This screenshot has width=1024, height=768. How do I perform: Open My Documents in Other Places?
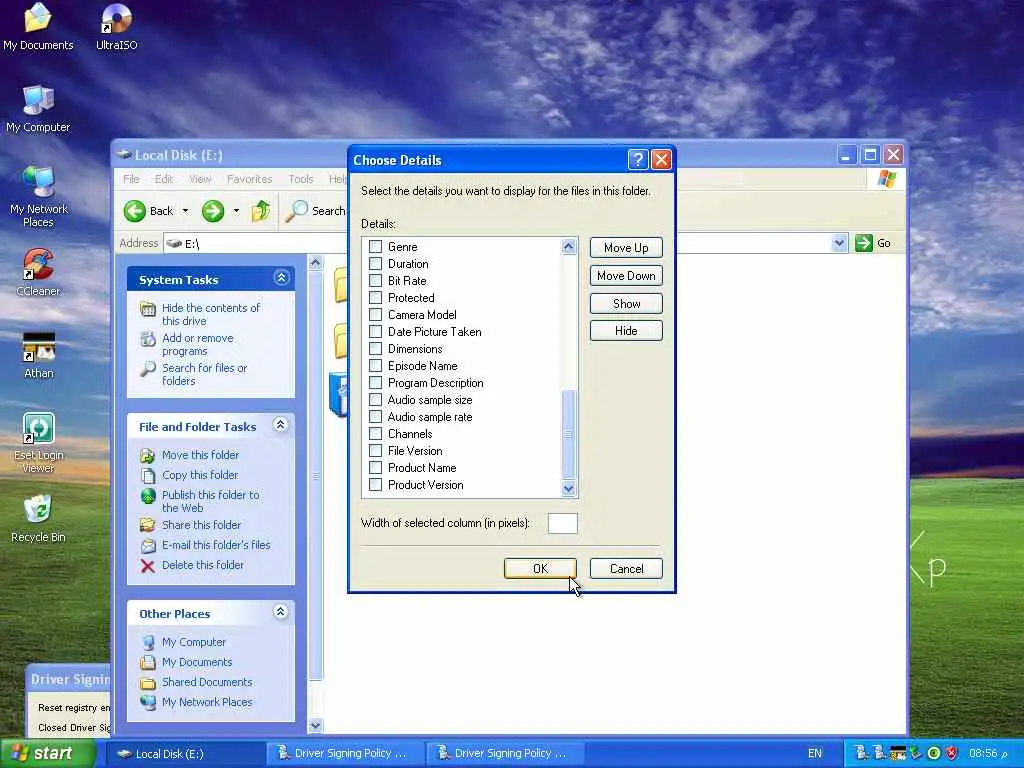197,662
